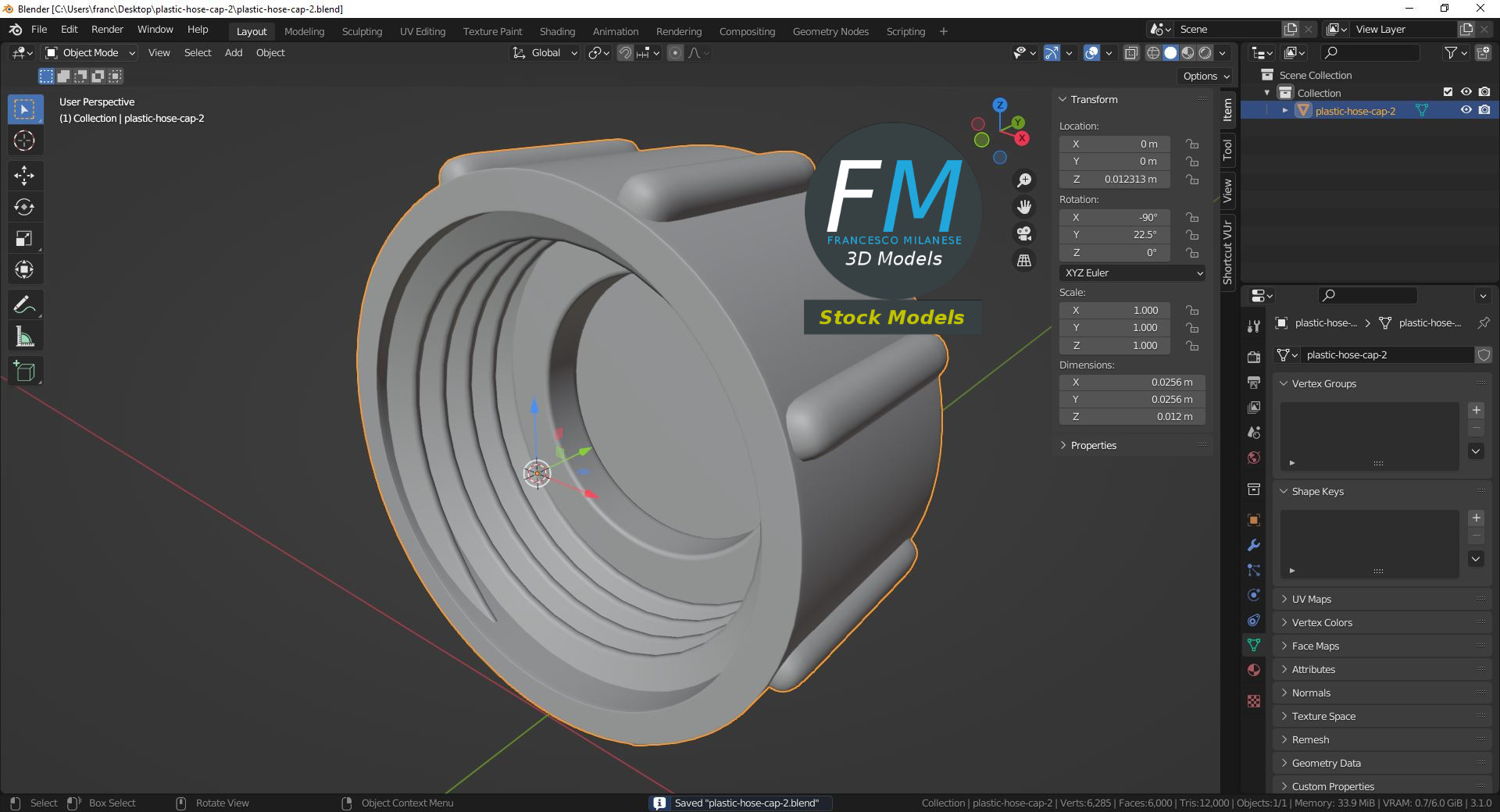Open the Output properties tab
Viewport: 1500px width, 812px height.
[x=1254, y=382]
